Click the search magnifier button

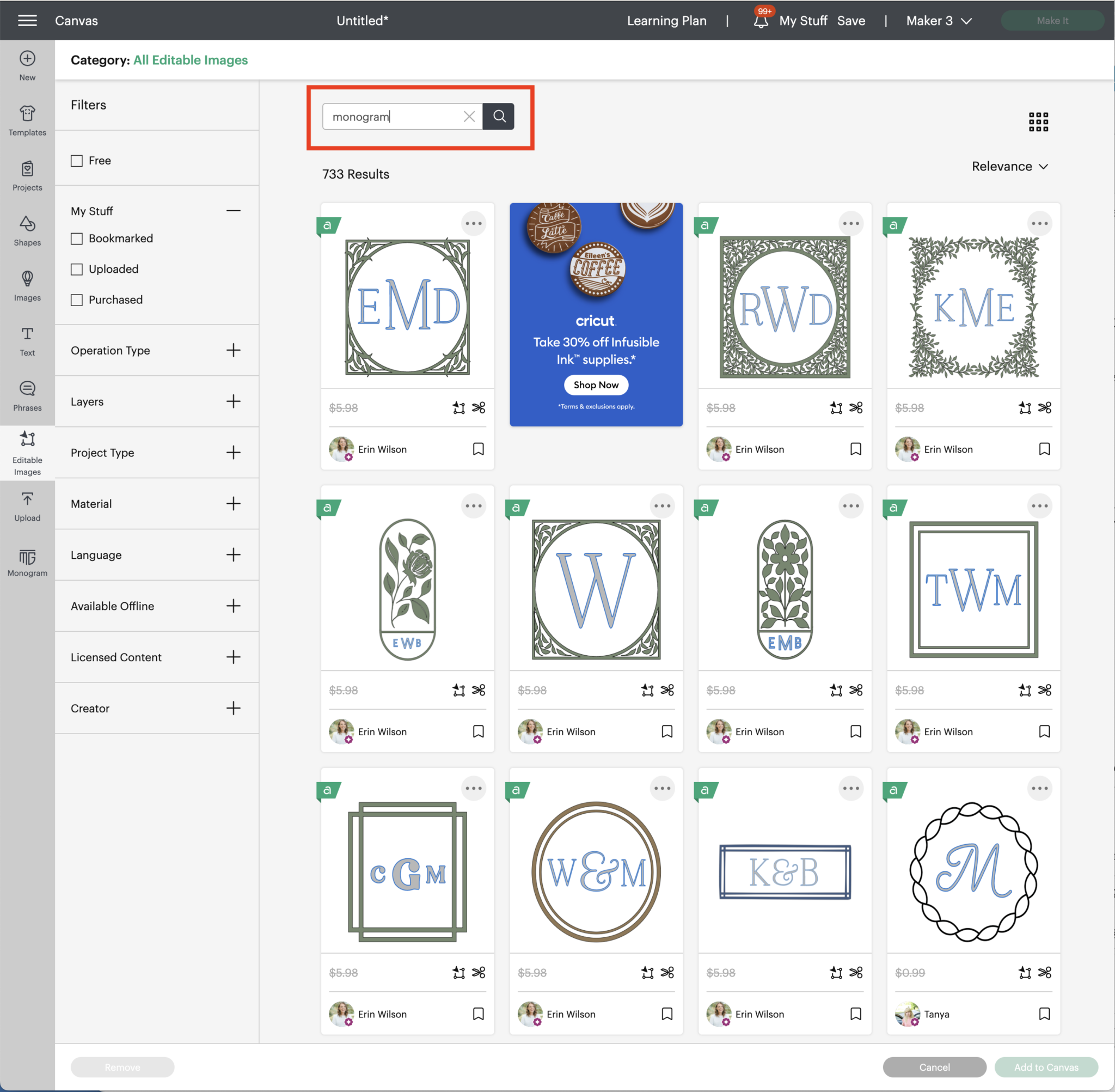pos(499,117)
